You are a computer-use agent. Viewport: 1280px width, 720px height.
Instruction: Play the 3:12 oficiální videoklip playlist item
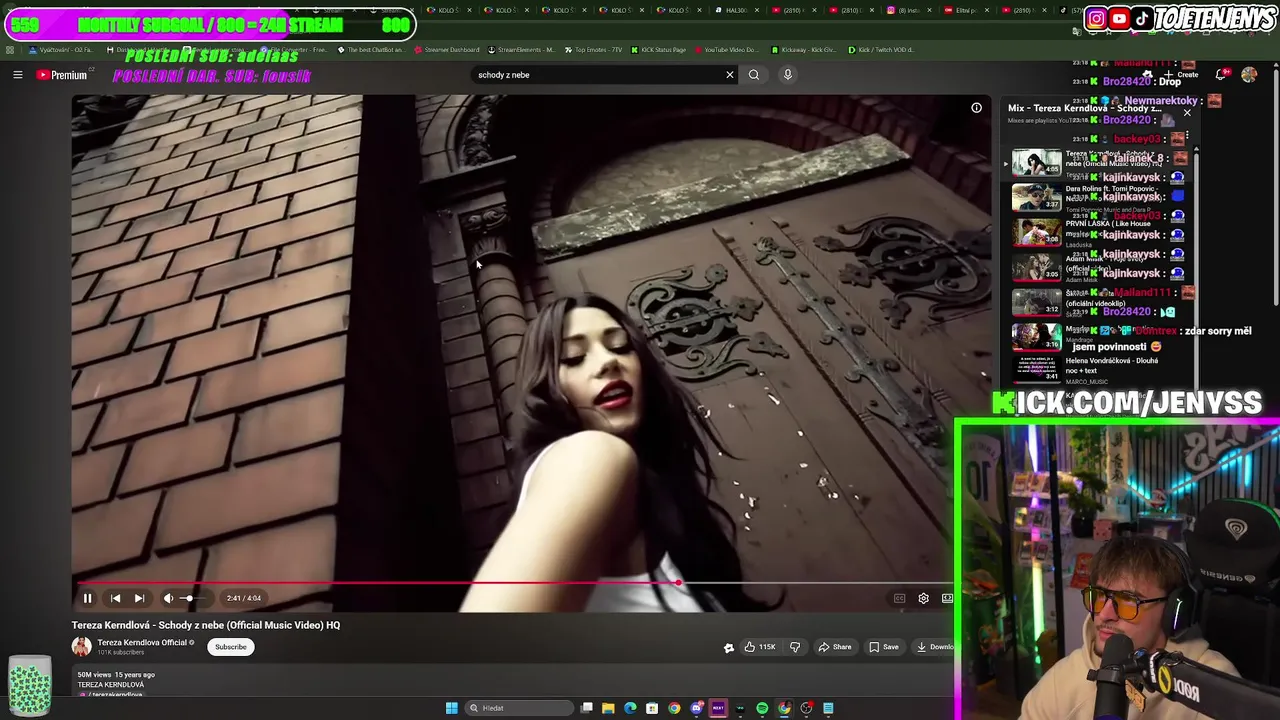tap(1036, 301)
